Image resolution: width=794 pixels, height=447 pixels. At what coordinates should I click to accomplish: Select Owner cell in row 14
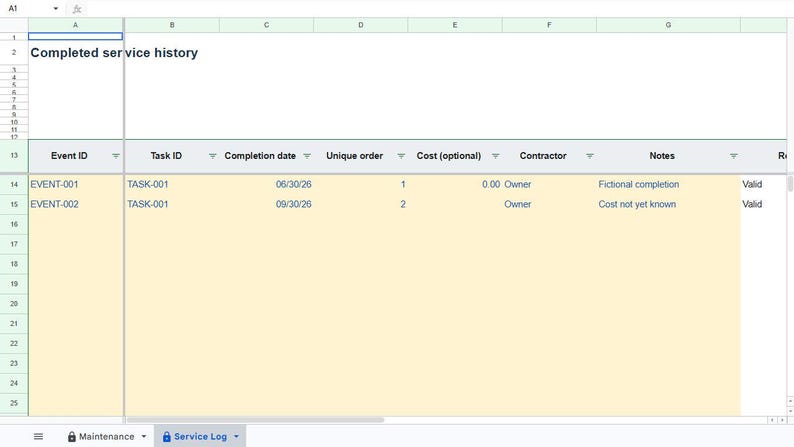point(549,184)
